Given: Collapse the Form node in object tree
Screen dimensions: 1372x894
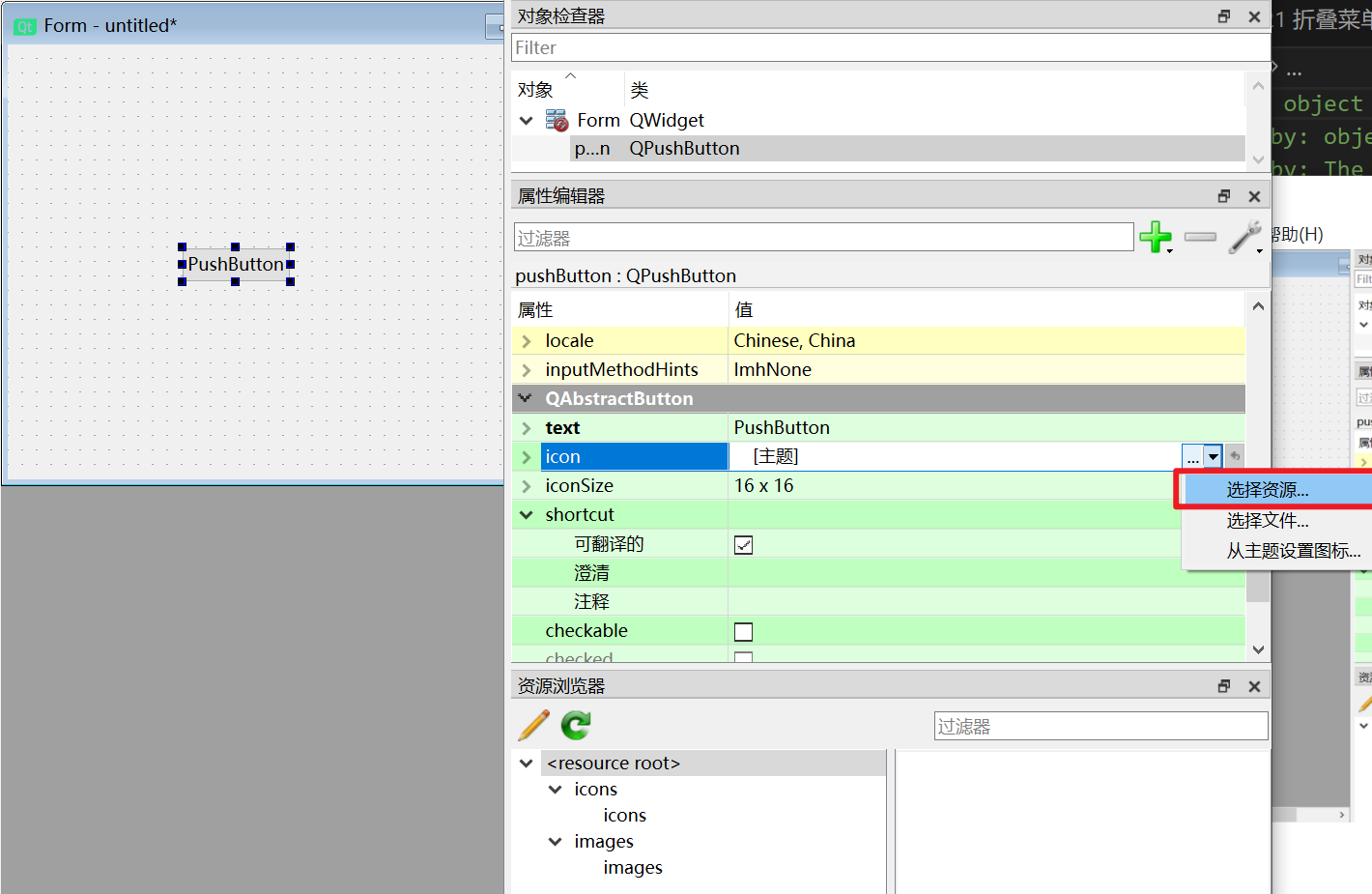Looking at the screenshot, I should pos(527,121).
